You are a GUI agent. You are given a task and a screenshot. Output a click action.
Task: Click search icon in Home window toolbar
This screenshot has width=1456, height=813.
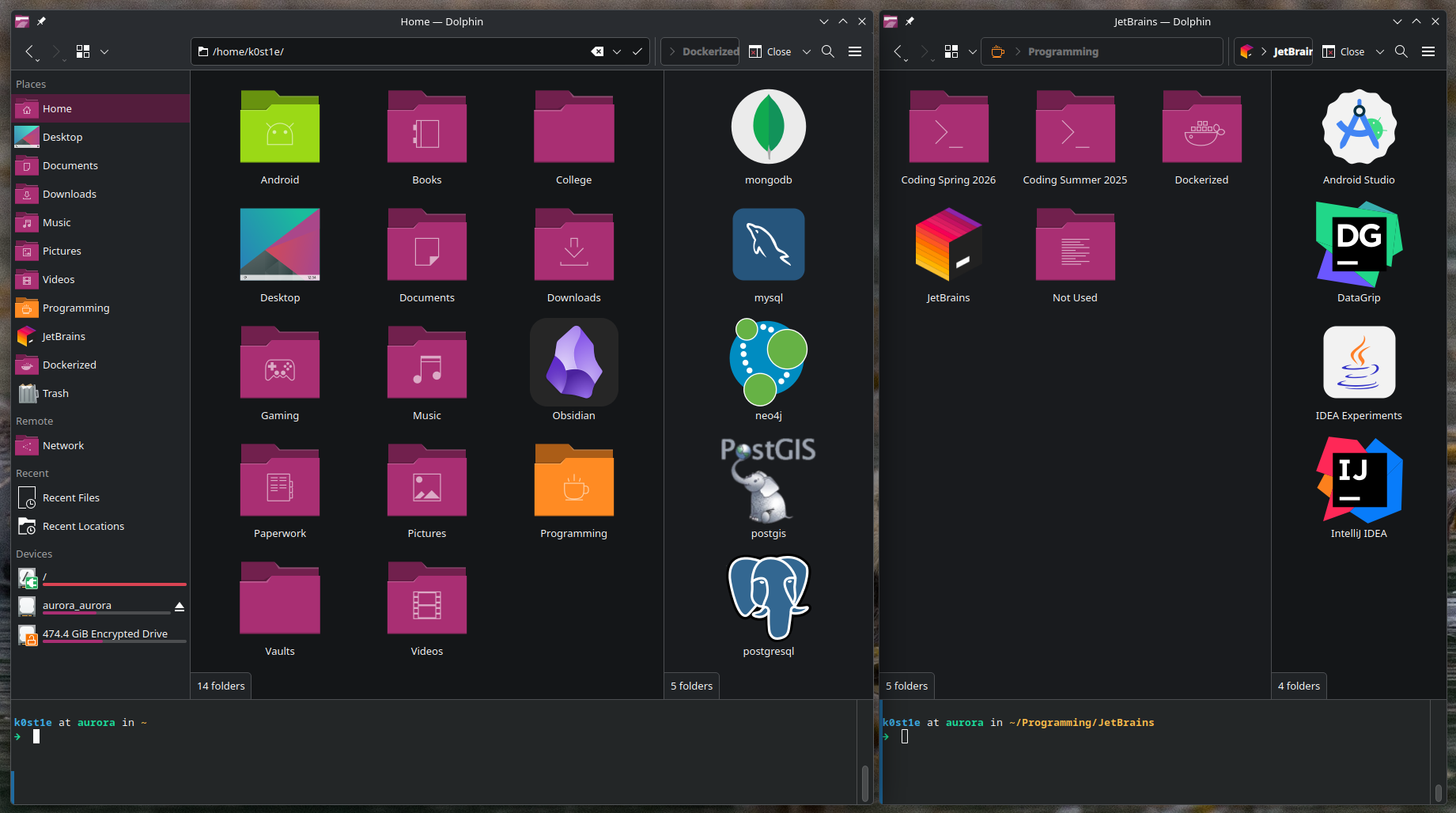pos(828,51)
